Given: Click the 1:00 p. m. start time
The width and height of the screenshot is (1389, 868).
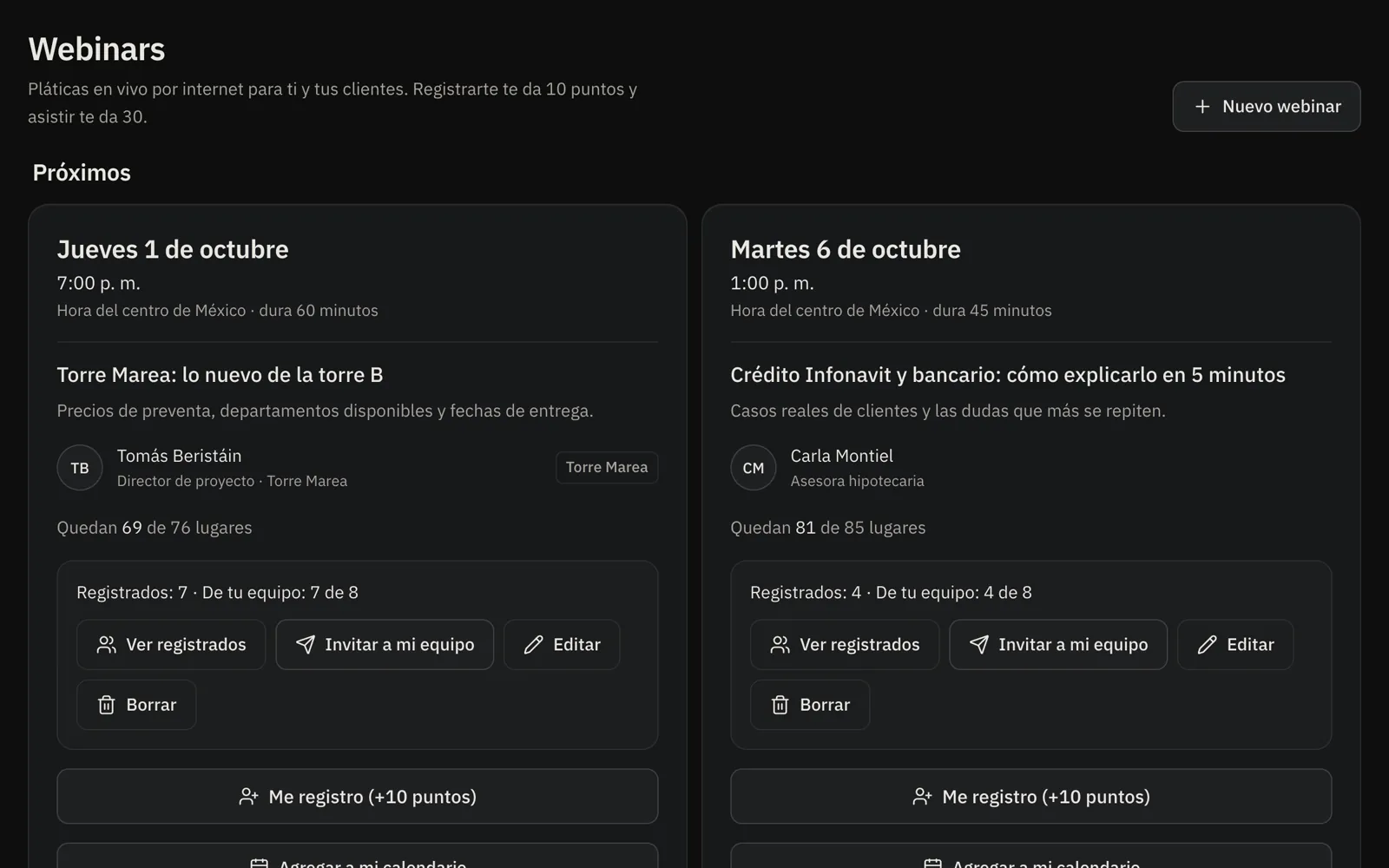Looking at the screenshot, I should [773, 283].
